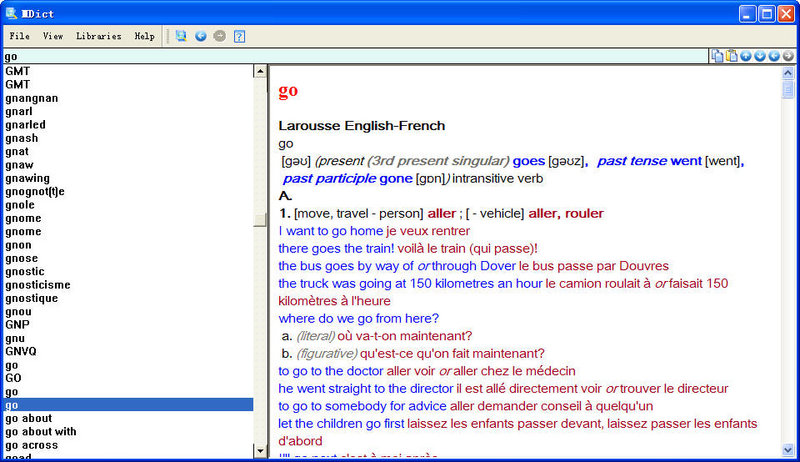Open the Libraries menu
The image size is (800, 462).
pos(99,36)
